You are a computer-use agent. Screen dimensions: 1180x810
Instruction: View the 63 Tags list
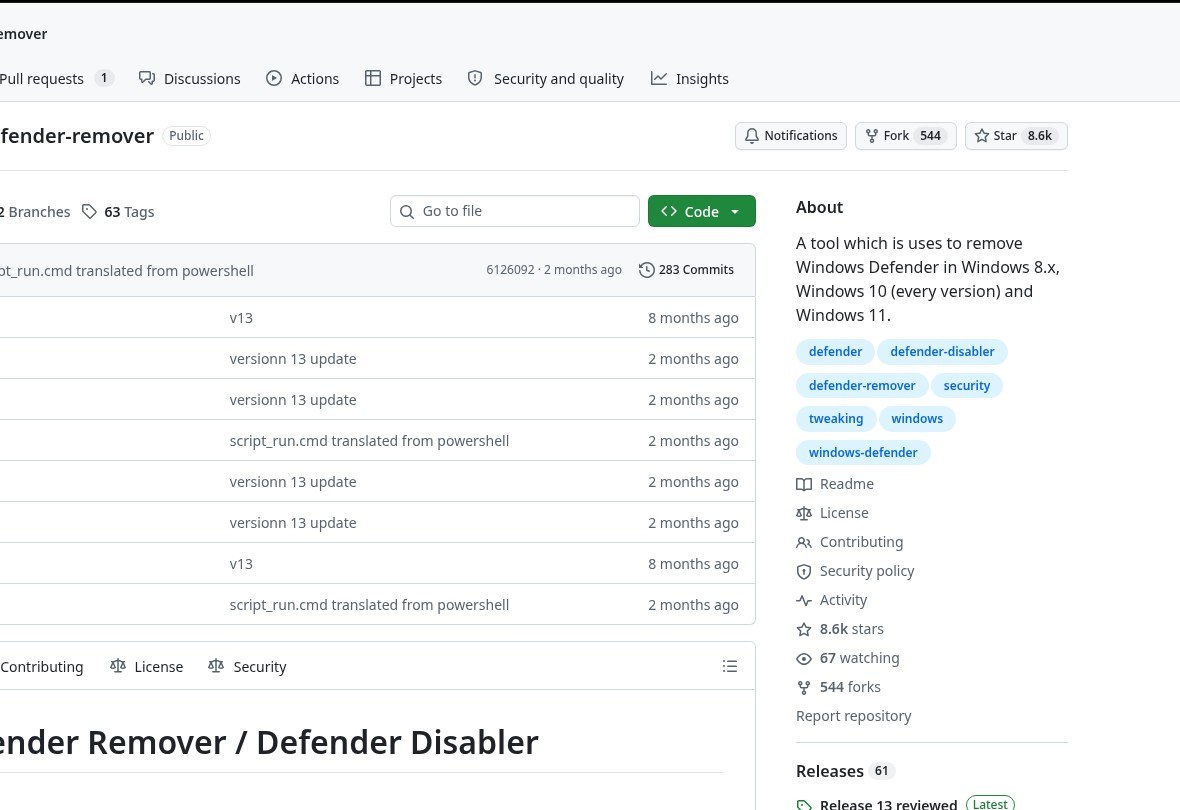(118, 212)
